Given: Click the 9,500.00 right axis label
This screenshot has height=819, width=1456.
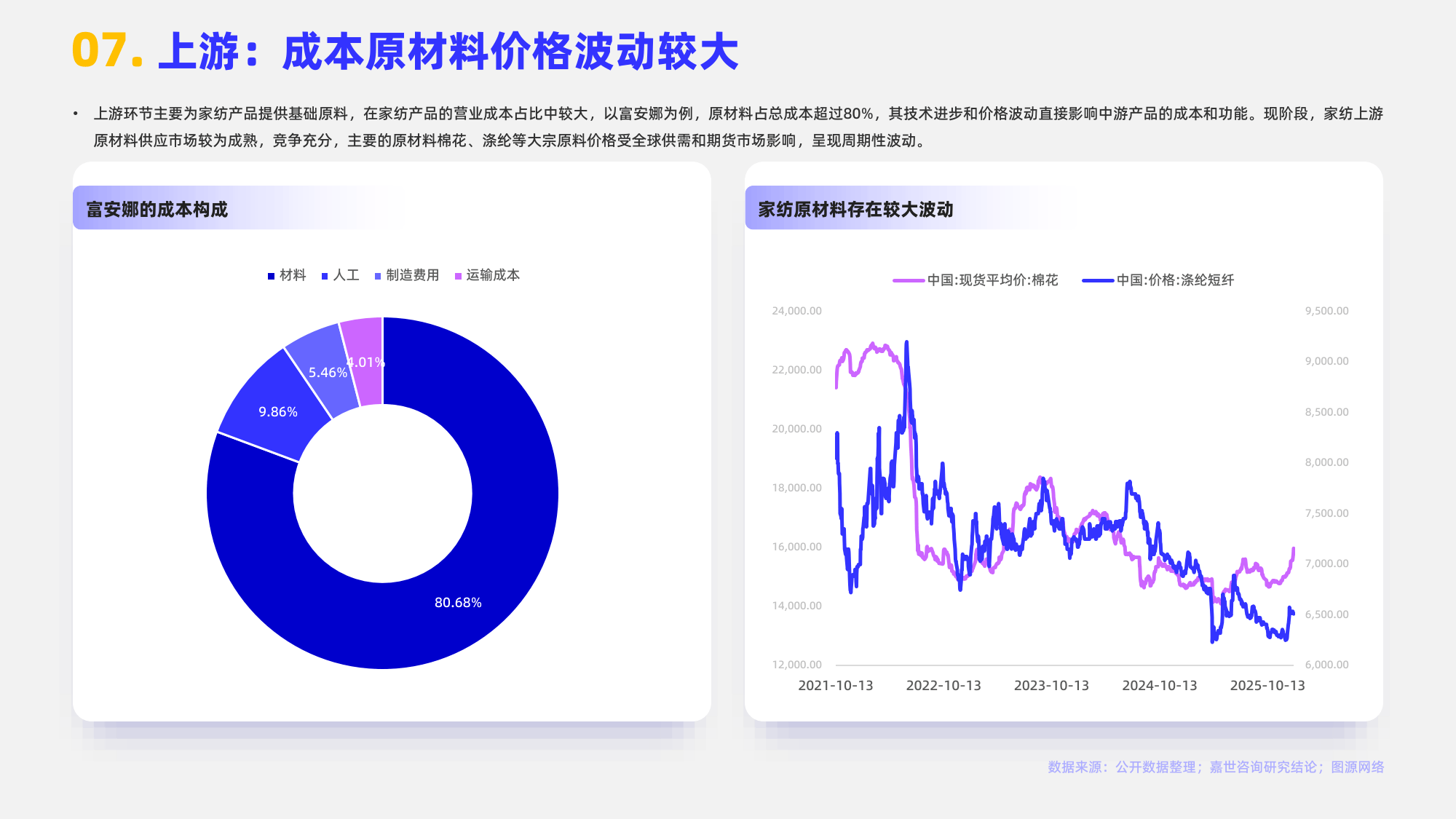Looking at the screenshot, I should (1326, 311).
